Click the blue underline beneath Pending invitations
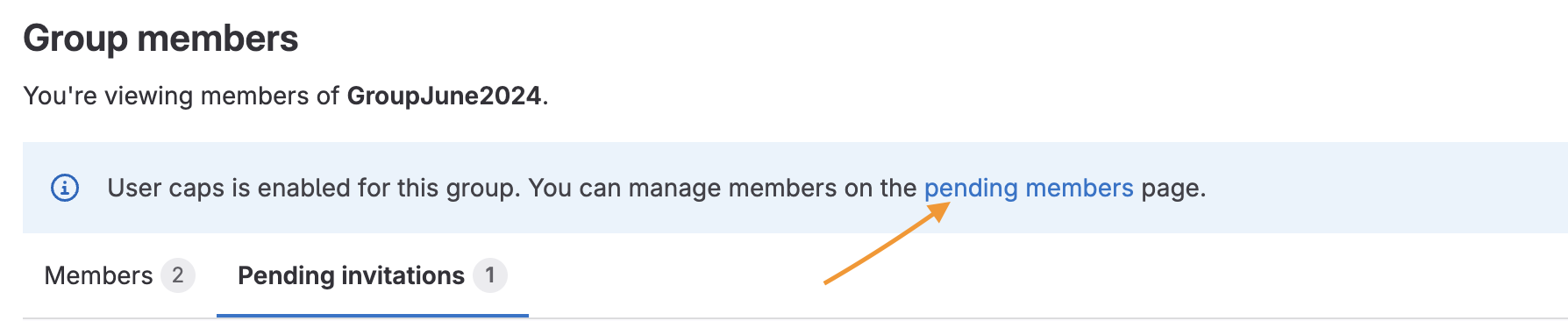Image resolution: width=1568 pixels, height=321 pixels. click(373, 315)
